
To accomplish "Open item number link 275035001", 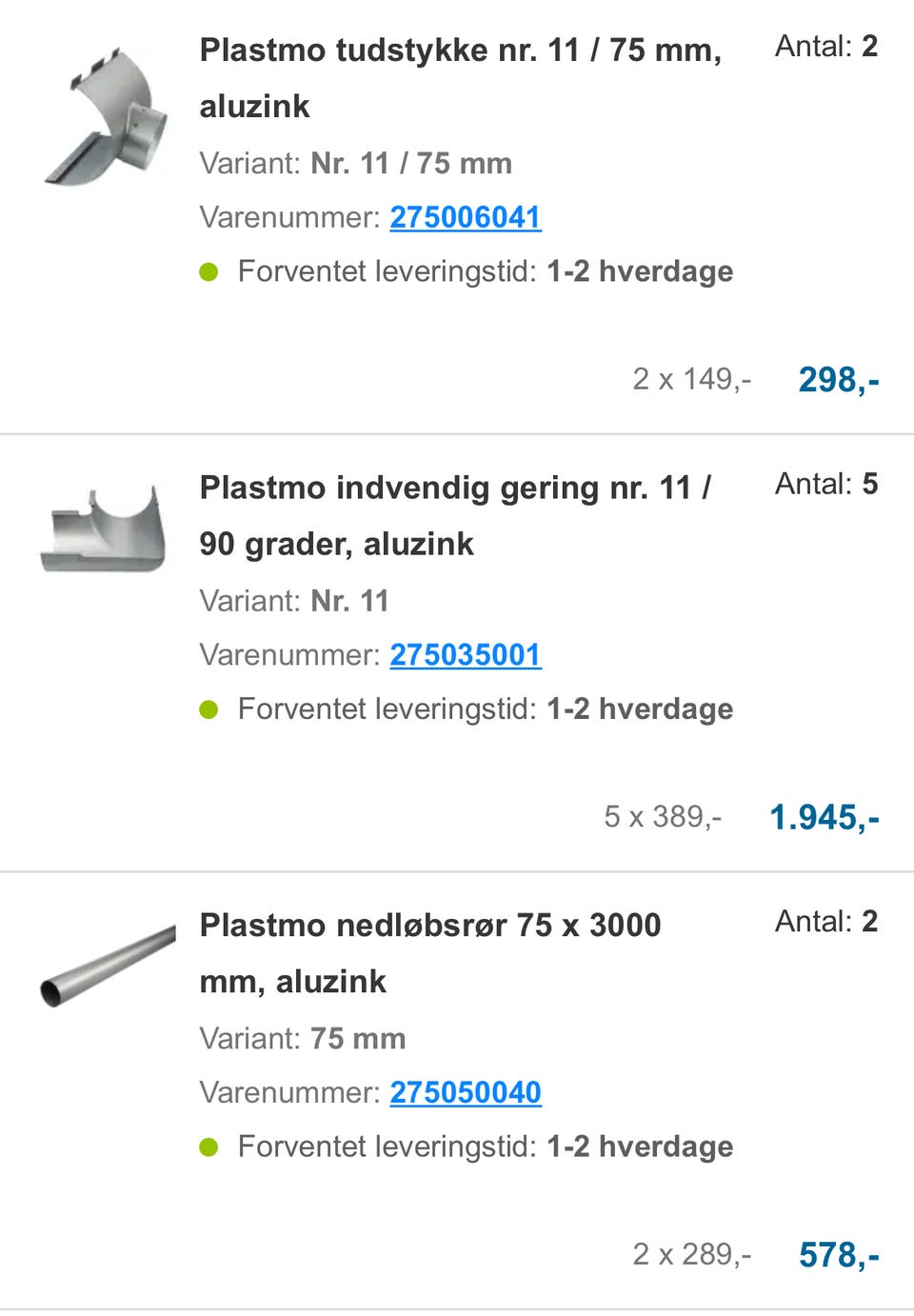I will tap(465, 655).
